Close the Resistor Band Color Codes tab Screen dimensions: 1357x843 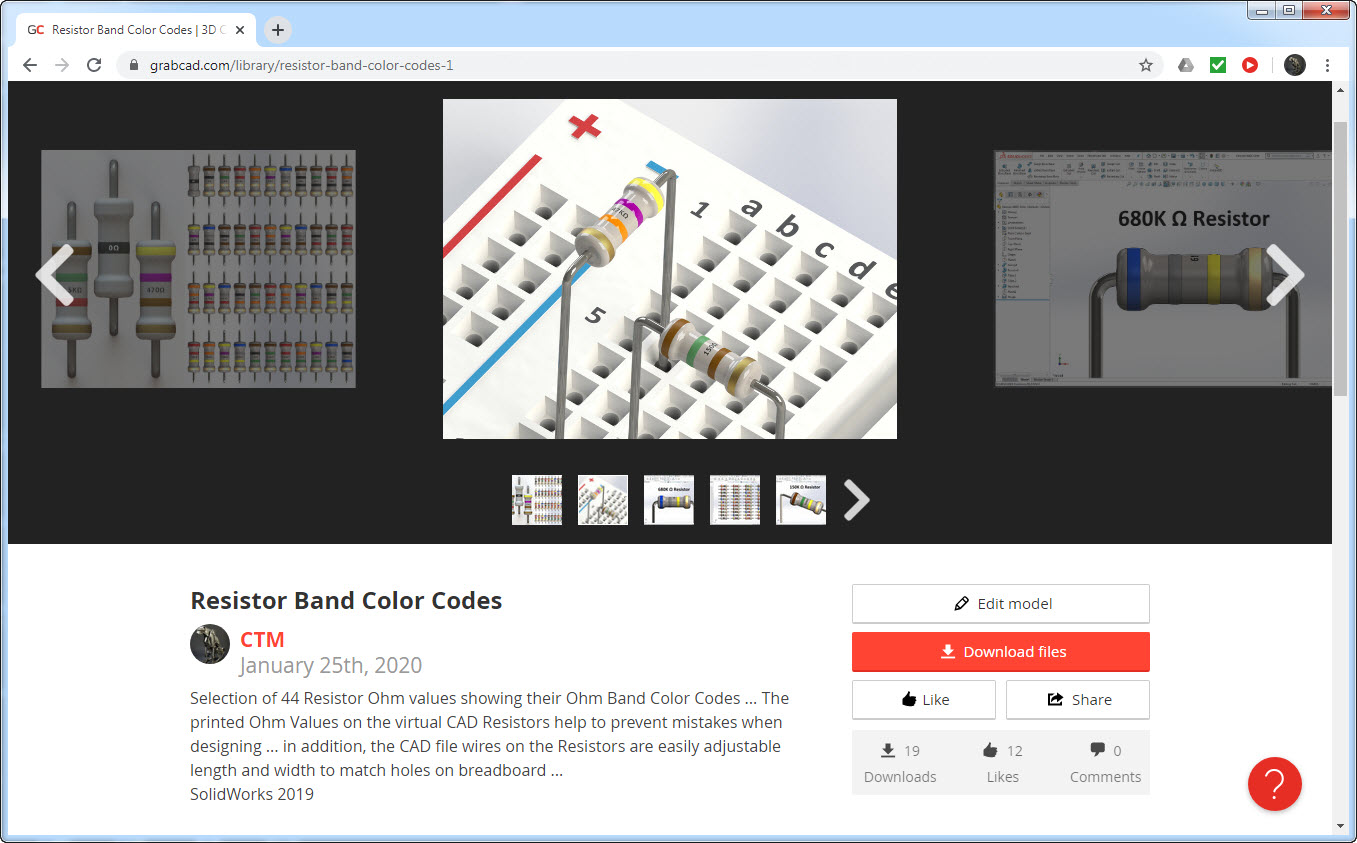click(240, 30)
